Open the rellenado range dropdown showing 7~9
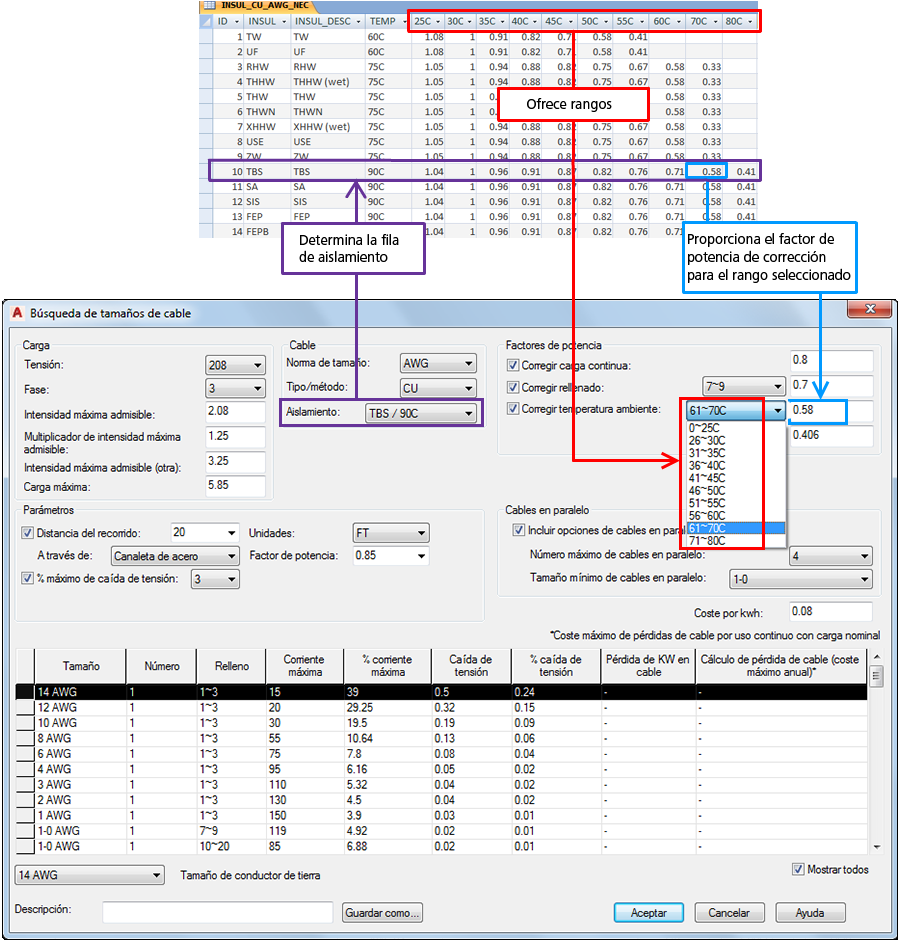This screenshot has height=940, width=898. (x=743, y=387)
